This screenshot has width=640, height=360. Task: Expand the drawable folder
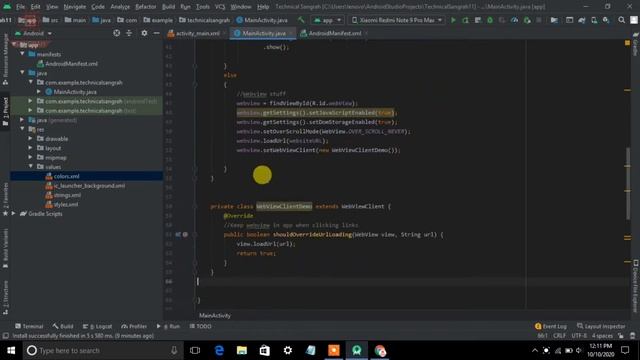tap(31, 138)
